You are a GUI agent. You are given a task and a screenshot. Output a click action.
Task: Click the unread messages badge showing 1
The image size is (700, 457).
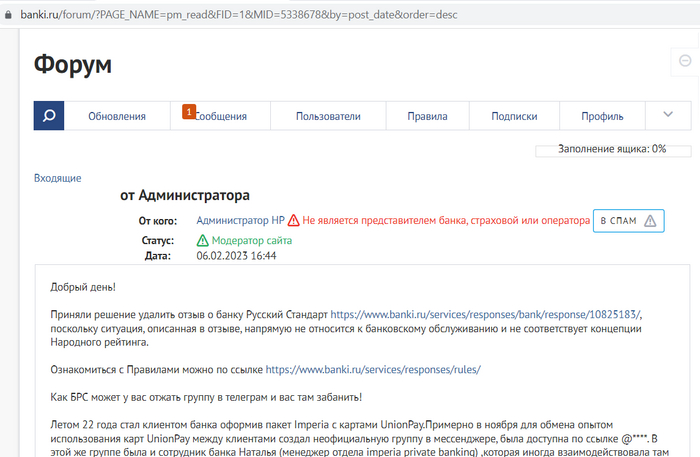click(x=189, y=112)
